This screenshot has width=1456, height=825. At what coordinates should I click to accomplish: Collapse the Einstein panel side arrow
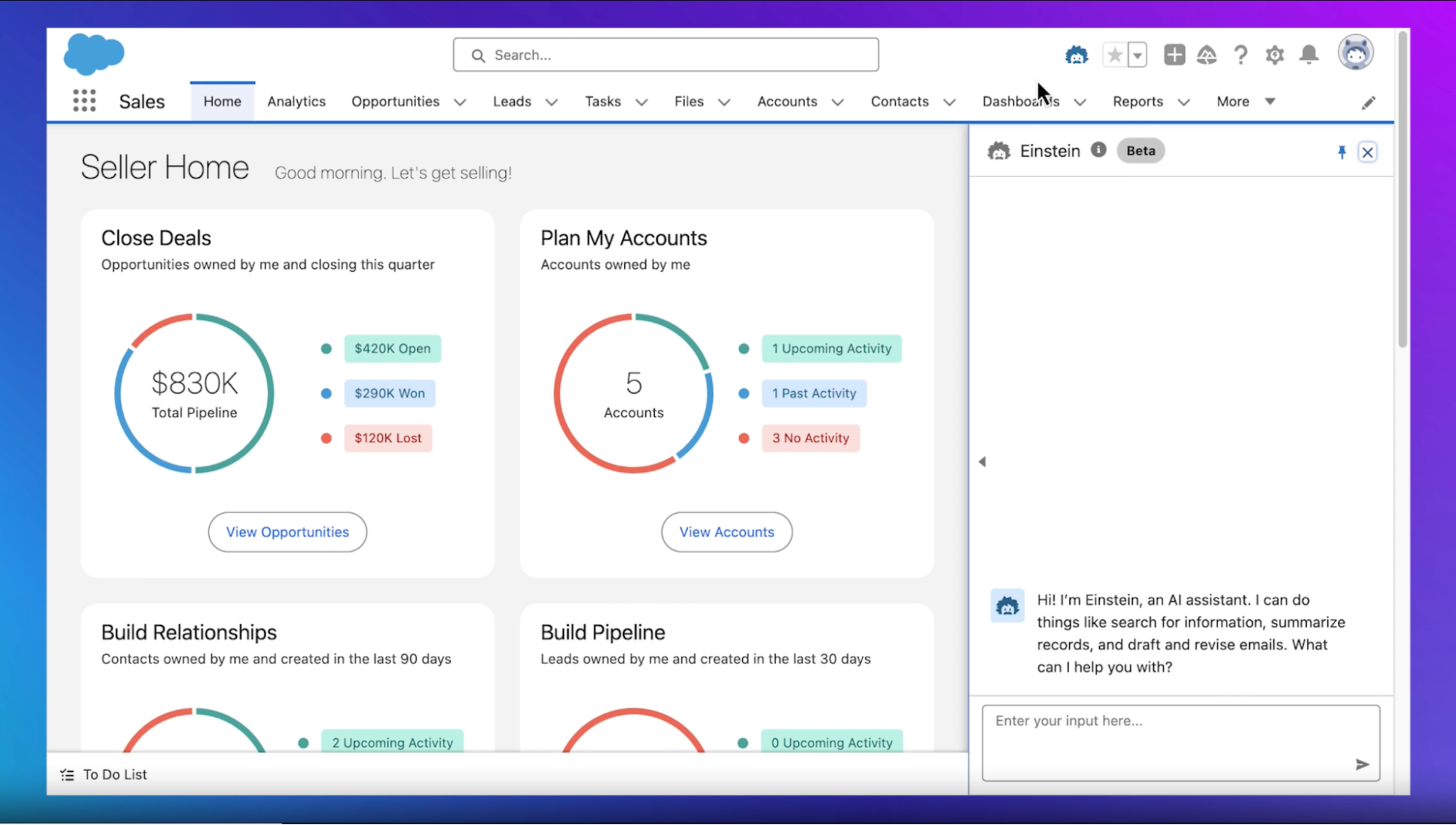(x=982, y=461)
